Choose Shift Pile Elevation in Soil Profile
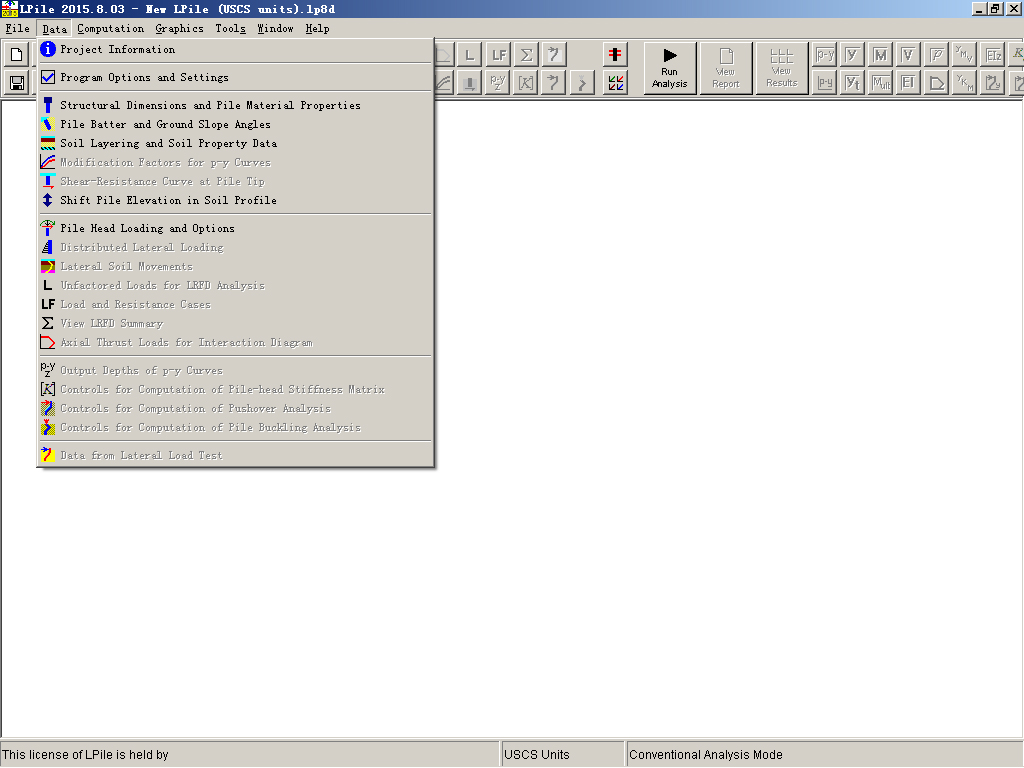The width and height of the screenshot is (1024, 768). [x=235, y=200]
